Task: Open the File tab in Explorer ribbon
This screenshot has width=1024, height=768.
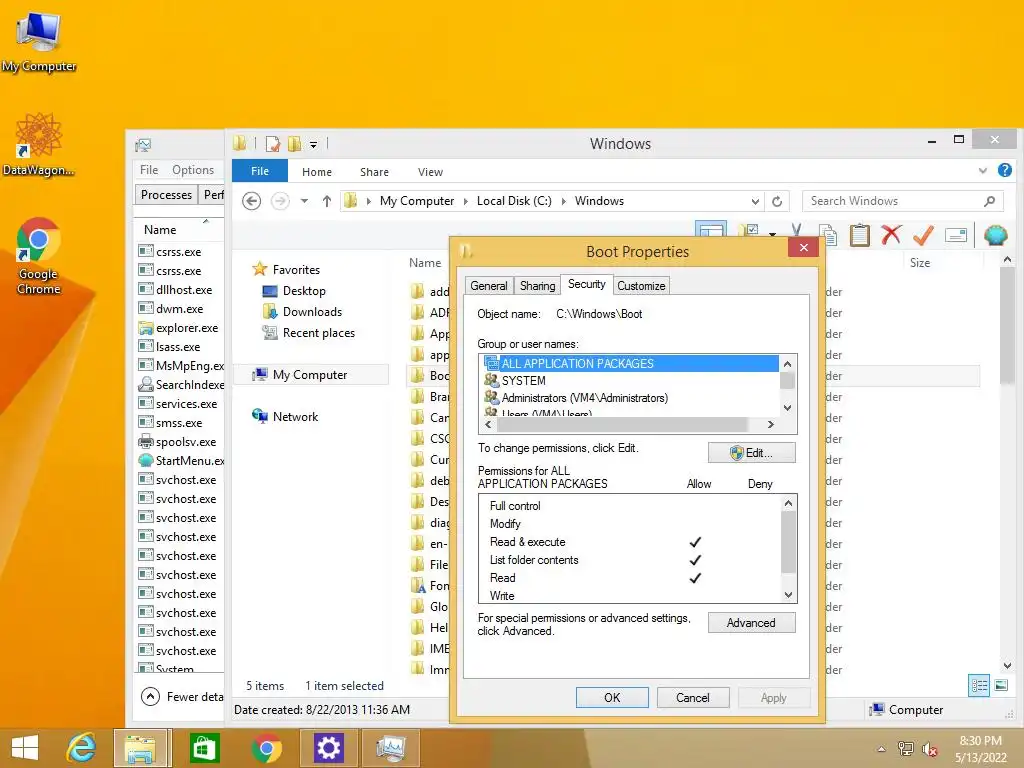Action: coord(260,171)
